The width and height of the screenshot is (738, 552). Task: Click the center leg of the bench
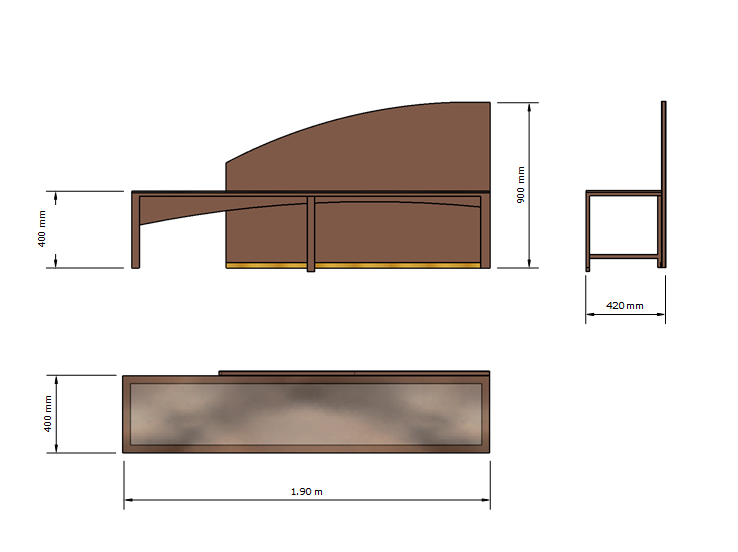coord(311,234)
